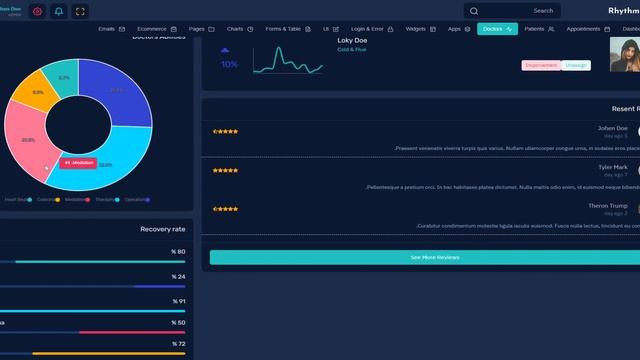Viewport: 640px width, 360px height.
Task: Click the lock icon beside Login & Error
Action: click(390, 29)
